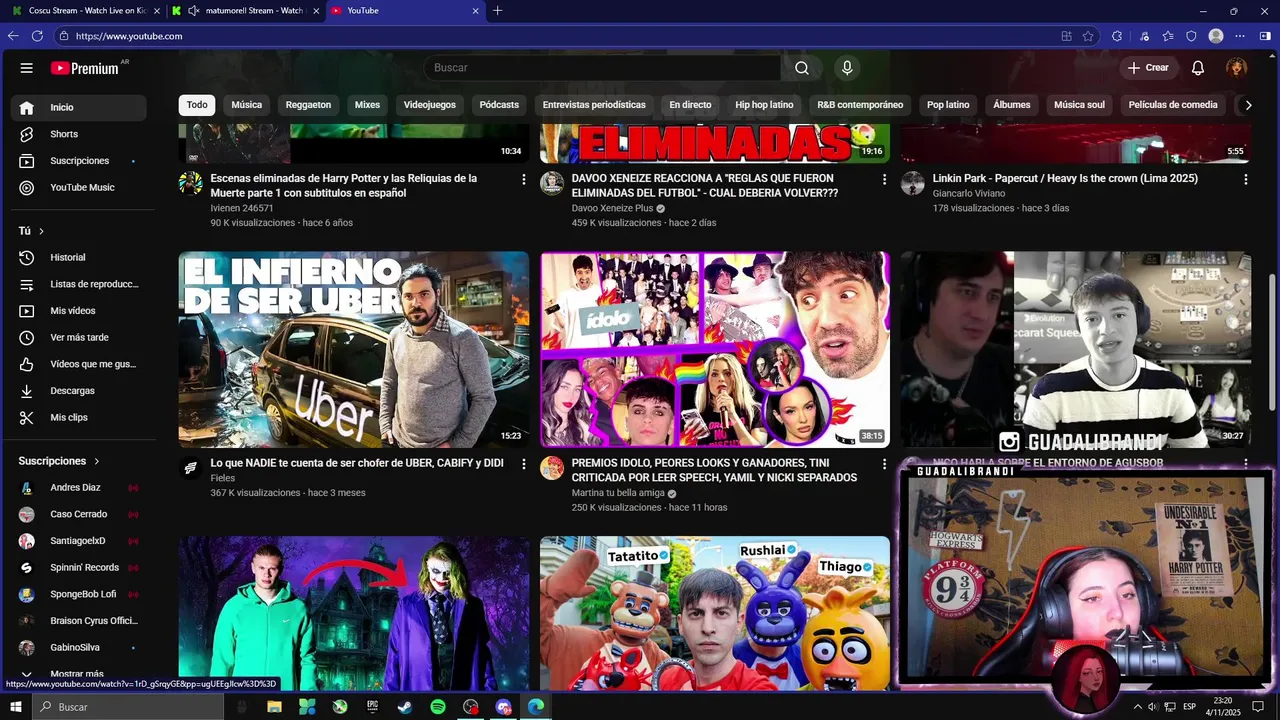Screen dimensions: 1280x720
Task: Select the Videojuegos category chip
Action: [430, 105]
